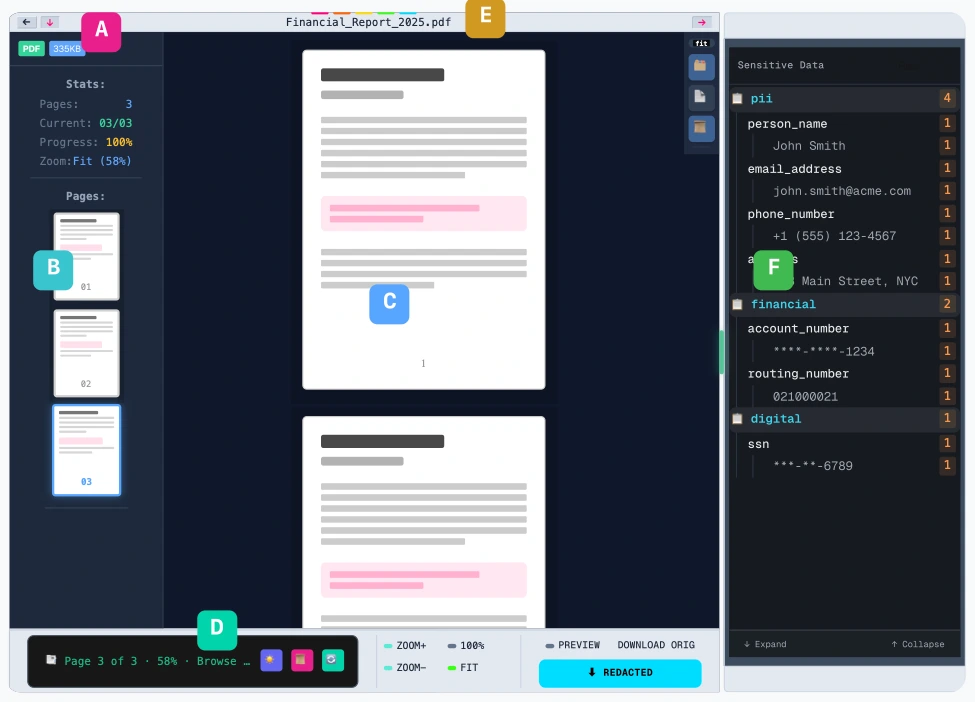The image size is (975, 702).
Task: Click the document page icon in the viewer side strip
Action: [701, 97]
